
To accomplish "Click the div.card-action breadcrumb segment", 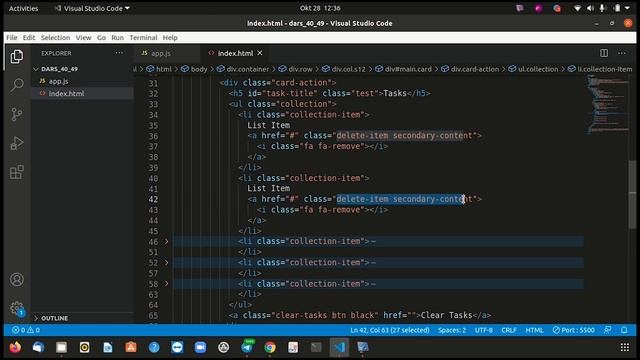I will [x=470, y=69].
